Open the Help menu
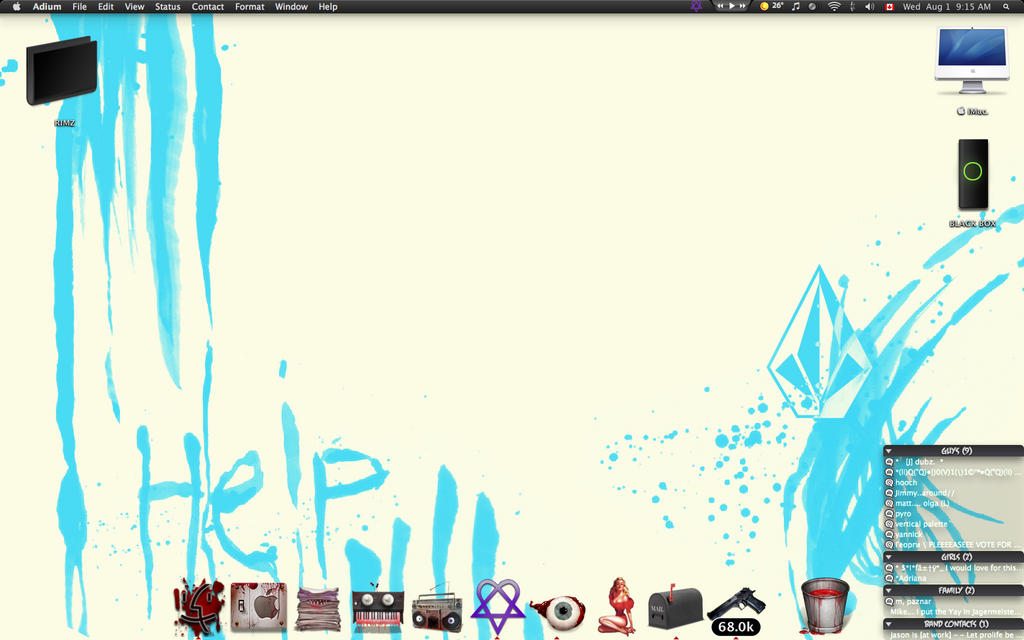Viewport: 1024px width, 640px height. [328, 7]
